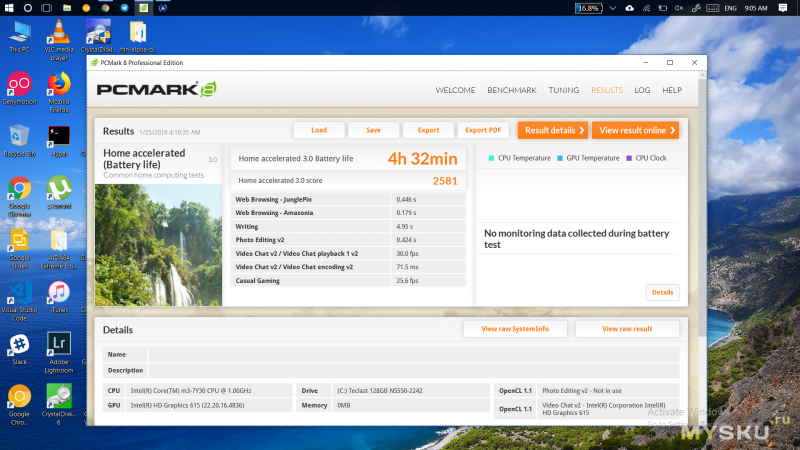Select Adobe Lightroom desktop shortcut

pos(59,353)
